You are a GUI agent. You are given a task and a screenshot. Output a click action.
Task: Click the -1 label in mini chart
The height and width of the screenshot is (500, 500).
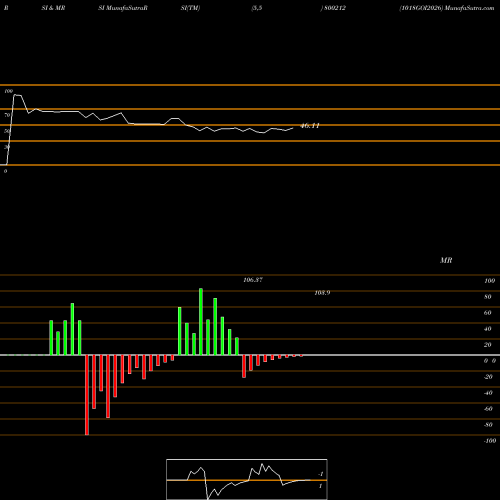(321, 474)
